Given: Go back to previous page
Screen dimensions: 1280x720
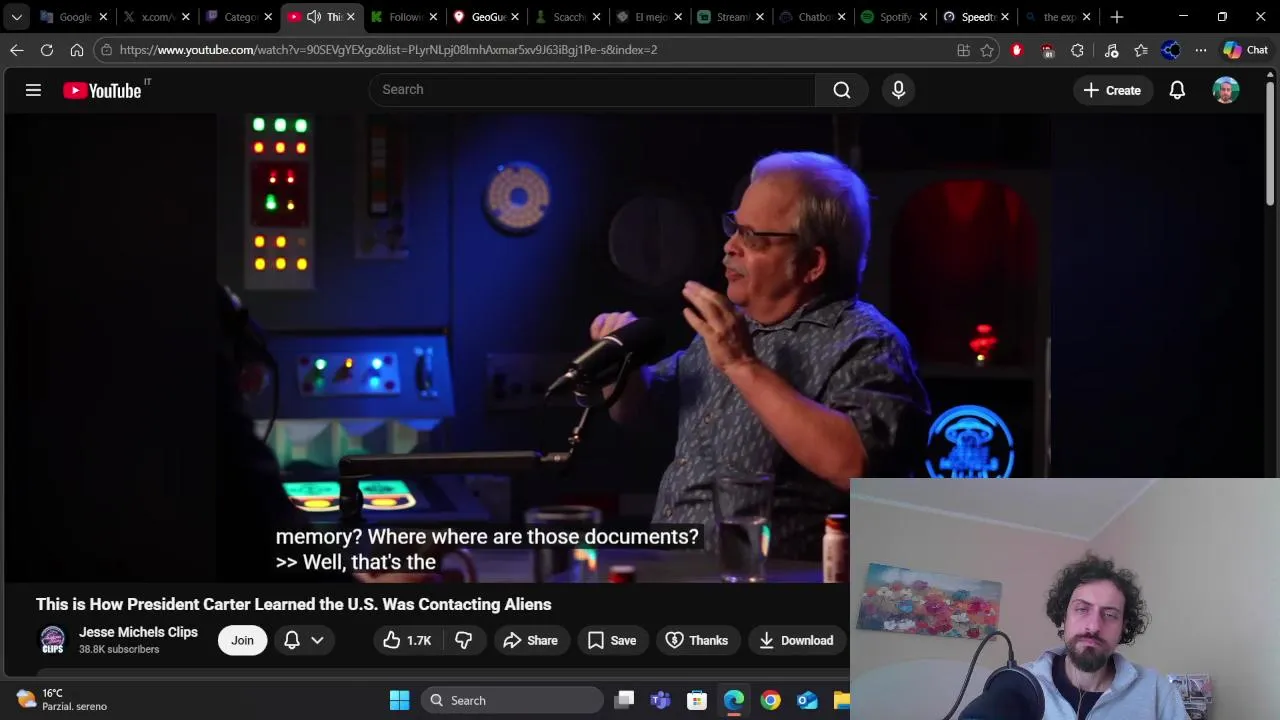Looking at the screenshot, I should point(17,50).
